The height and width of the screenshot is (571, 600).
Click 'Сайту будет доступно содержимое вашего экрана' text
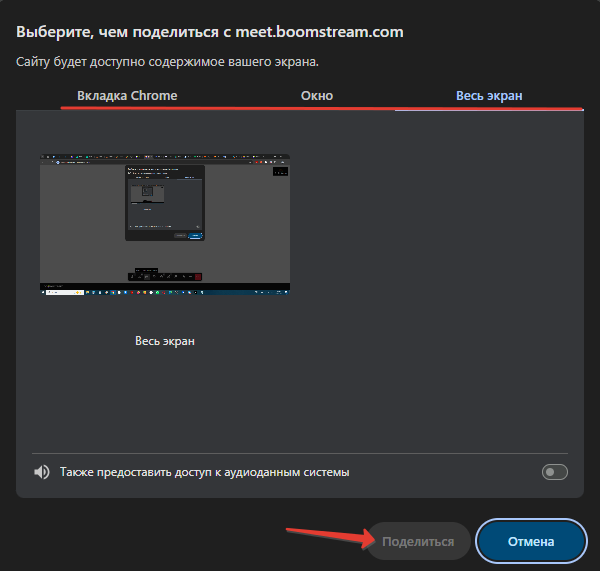tap(167, 62)
